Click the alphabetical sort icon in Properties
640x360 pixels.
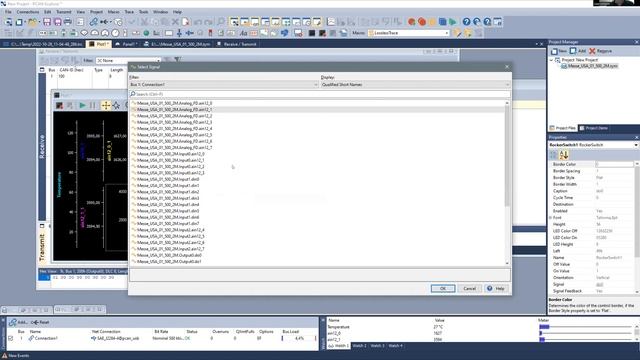coord(564,155)
